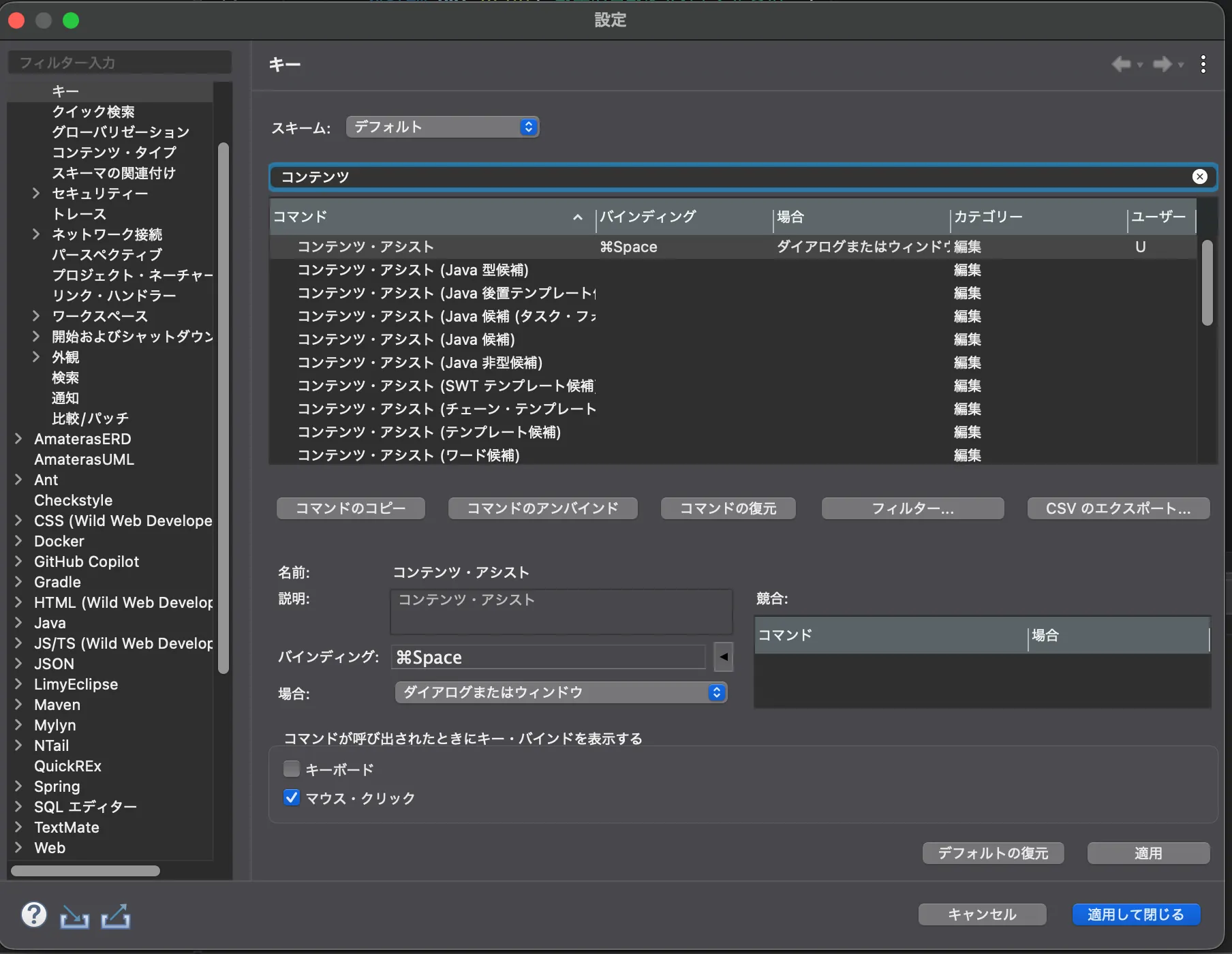Select the クイック検索 tree item
The height and width of the screenshot is (954, 1232).
(x=93, y=112)
